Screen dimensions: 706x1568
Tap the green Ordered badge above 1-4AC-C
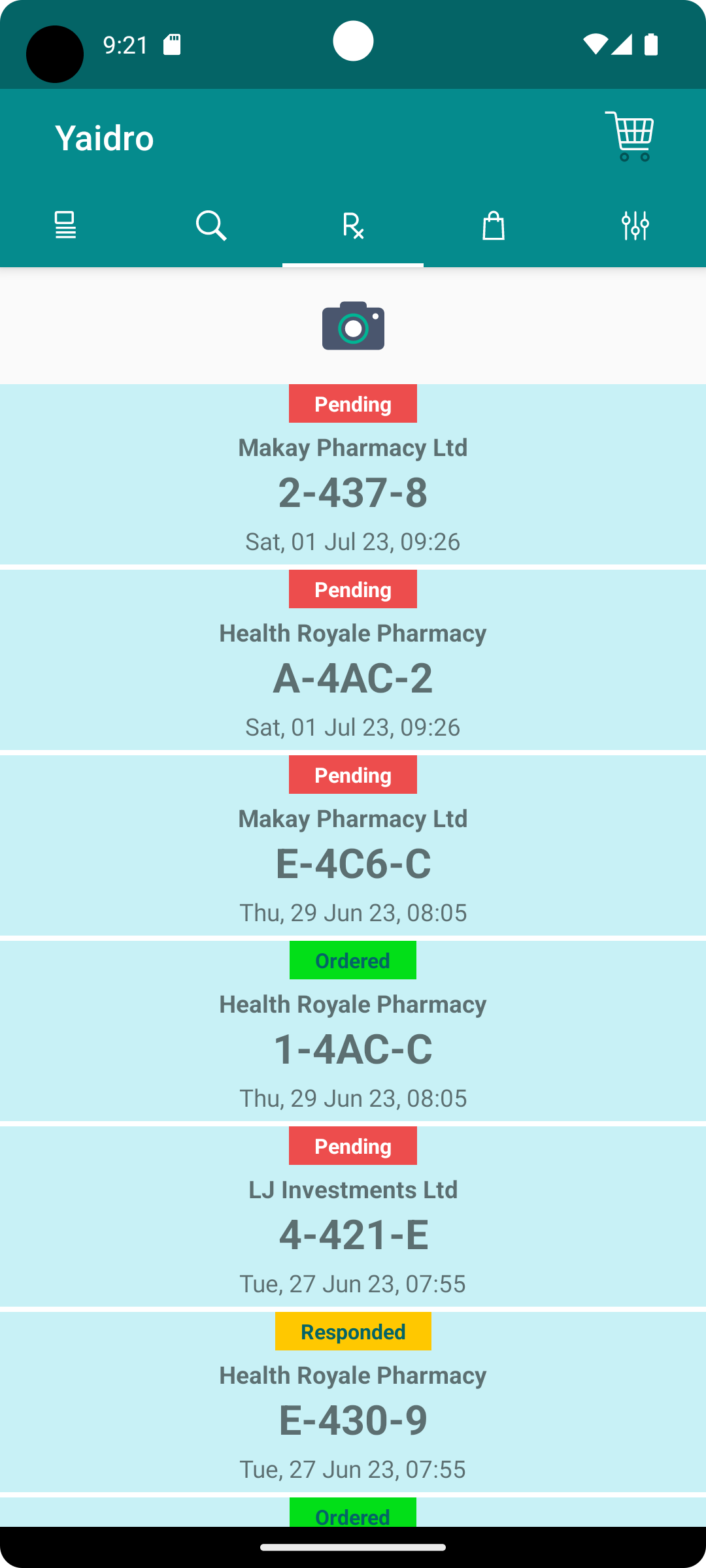(353, 960)
